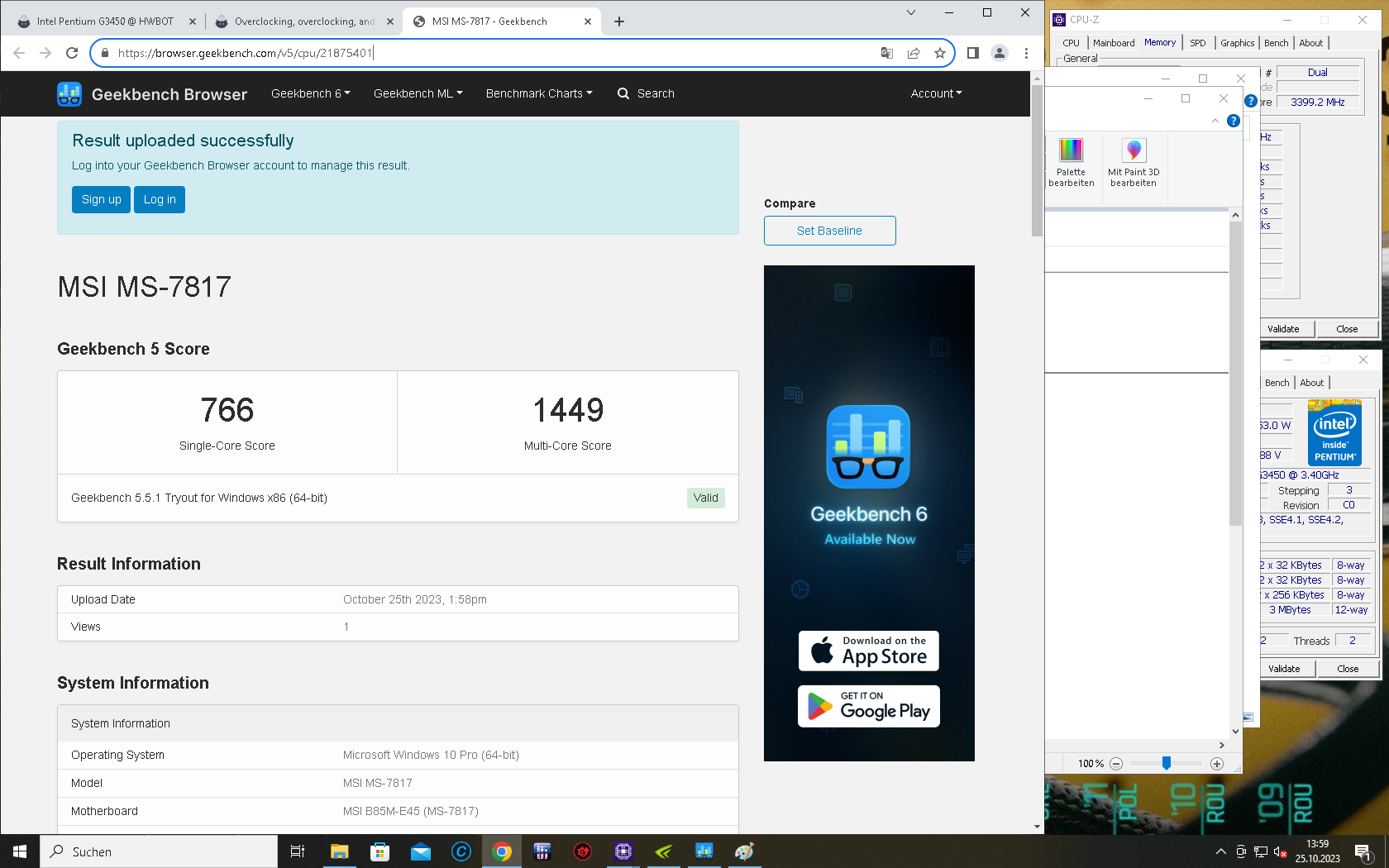This screenshot has width=1389, height=868.
Task: Click the translate page icon in address bar
Action: tap(887, 53)
